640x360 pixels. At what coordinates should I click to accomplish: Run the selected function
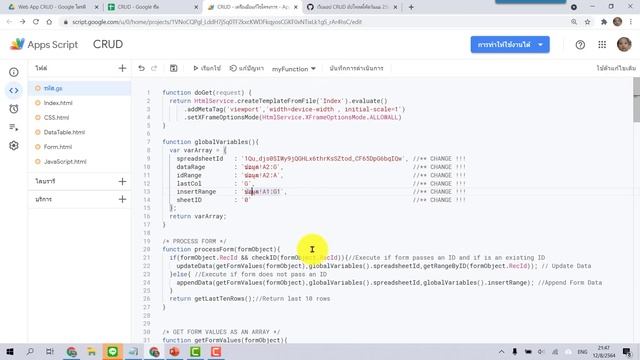point(207,68)
